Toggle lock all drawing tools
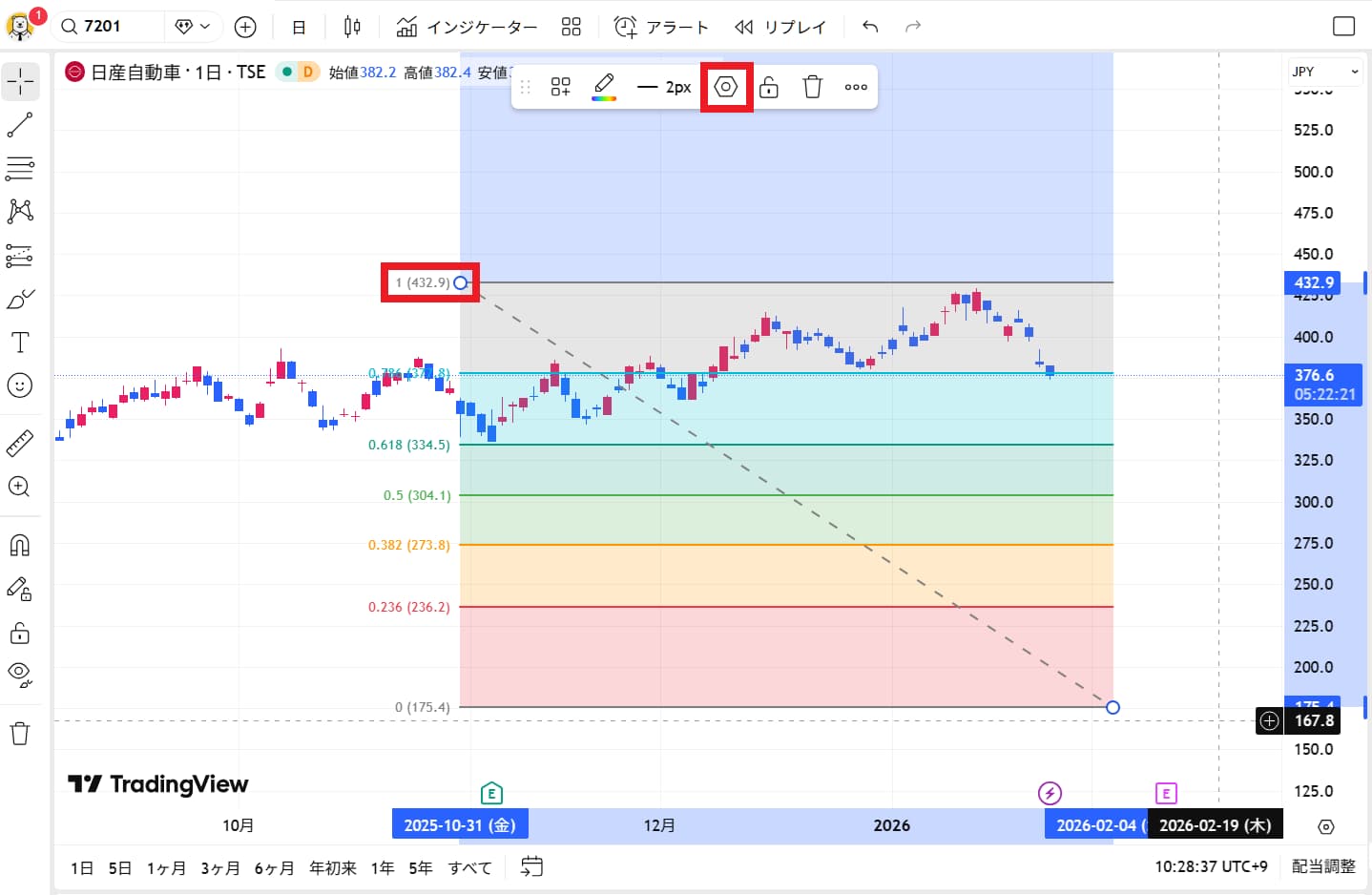1372x895 pixels. [20, 634]
